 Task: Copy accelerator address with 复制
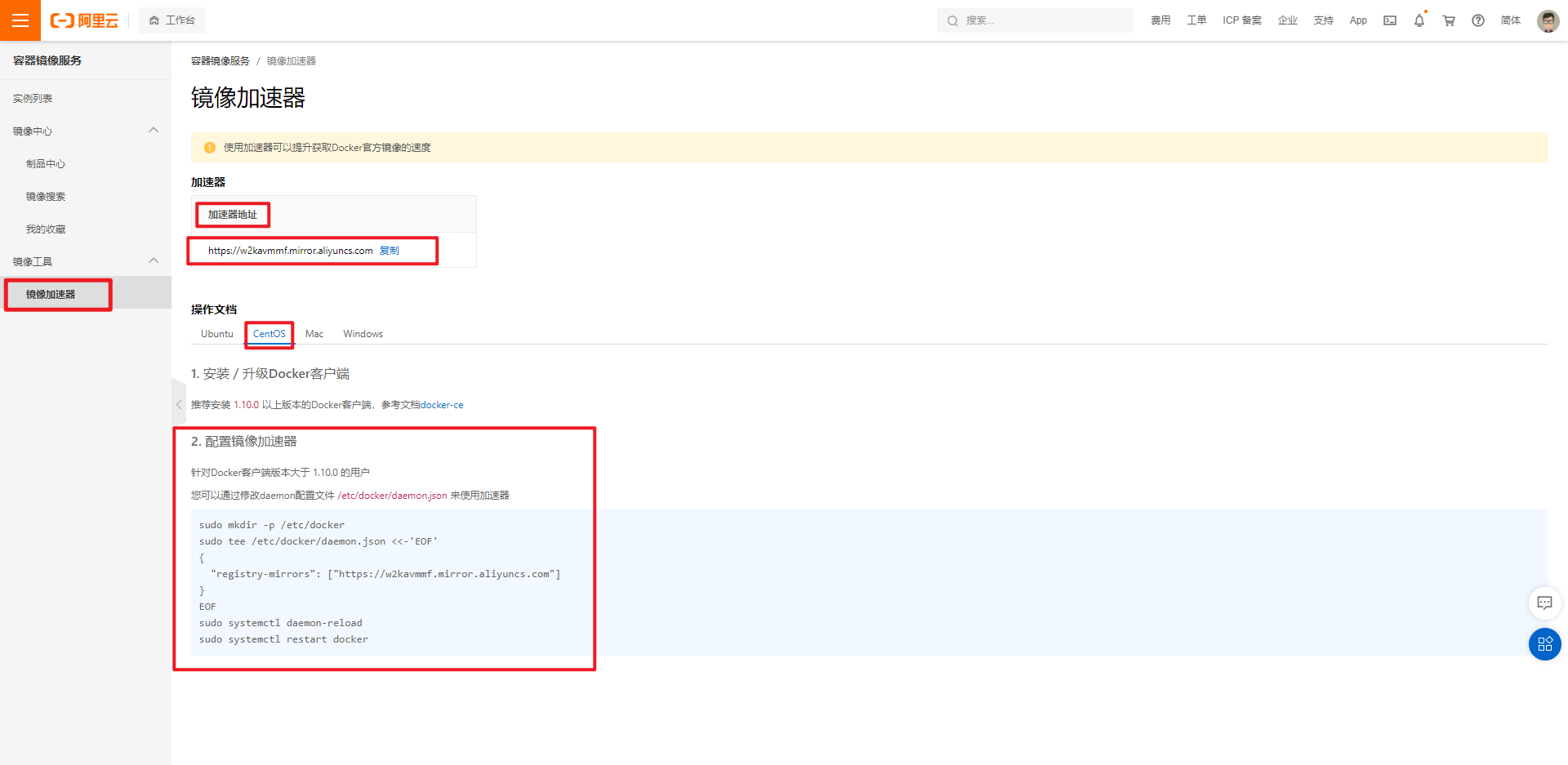(390, 251)
